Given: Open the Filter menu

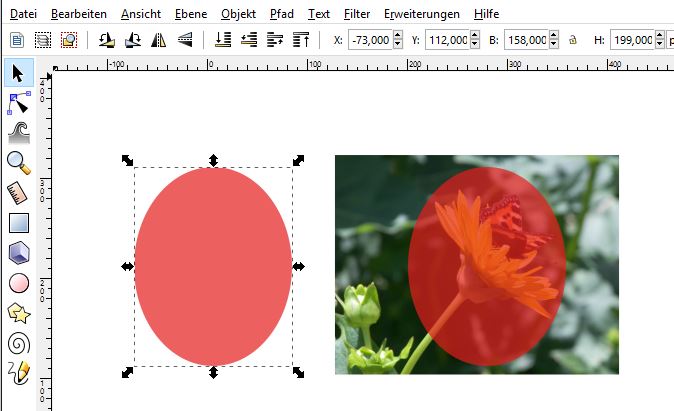Looking at the screenshot, I should coord(357,14).
